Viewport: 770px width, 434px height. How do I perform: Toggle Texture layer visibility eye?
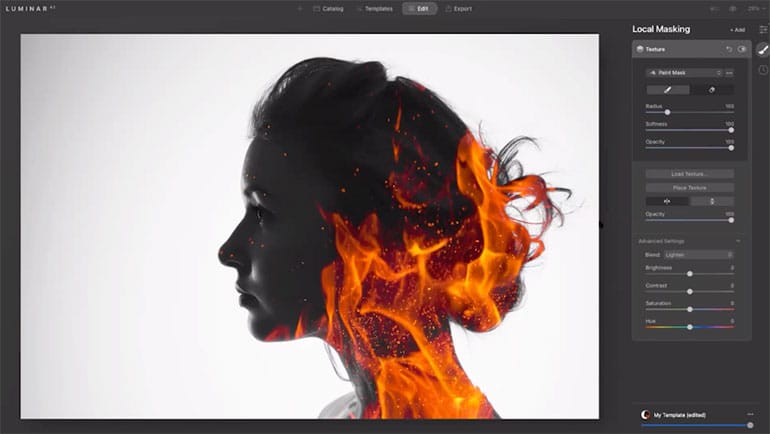coord(742,49)
